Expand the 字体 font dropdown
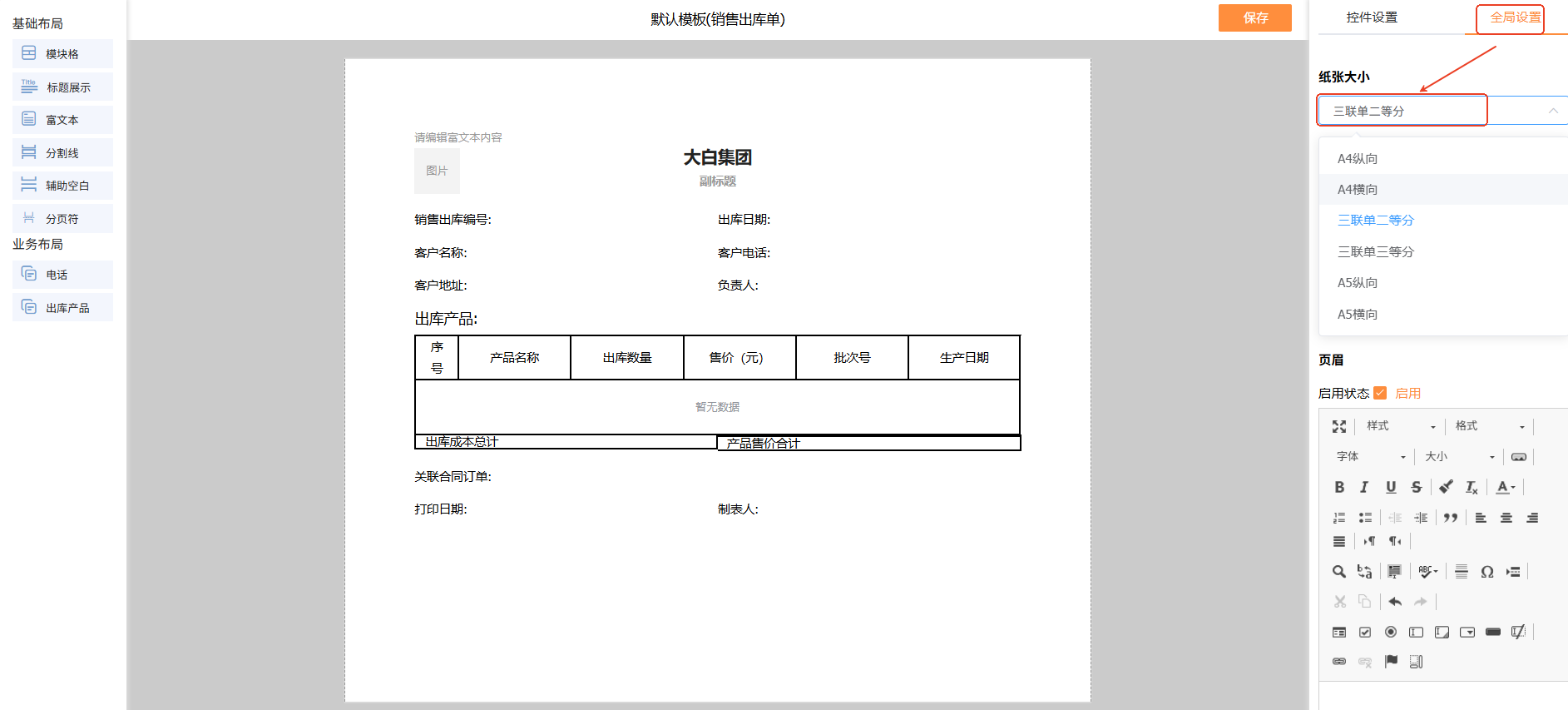 (1370, 457)
